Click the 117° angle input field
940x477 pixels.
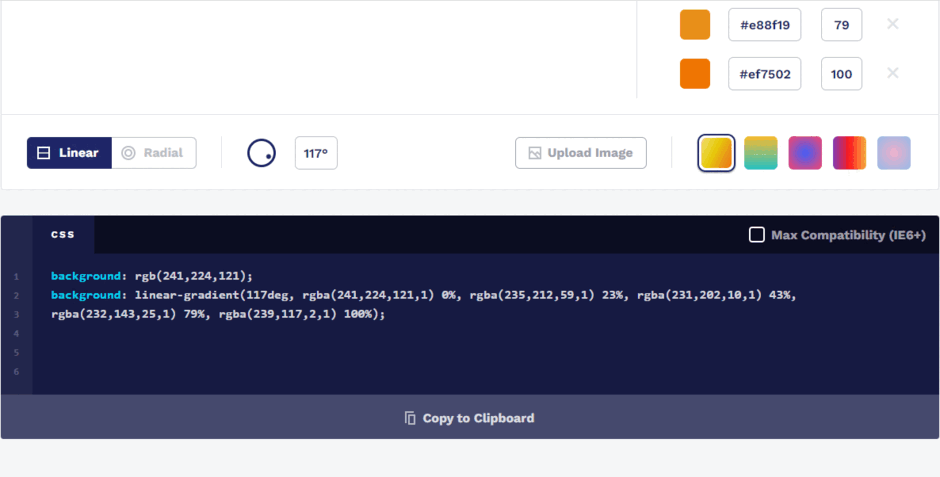[316, 154]
